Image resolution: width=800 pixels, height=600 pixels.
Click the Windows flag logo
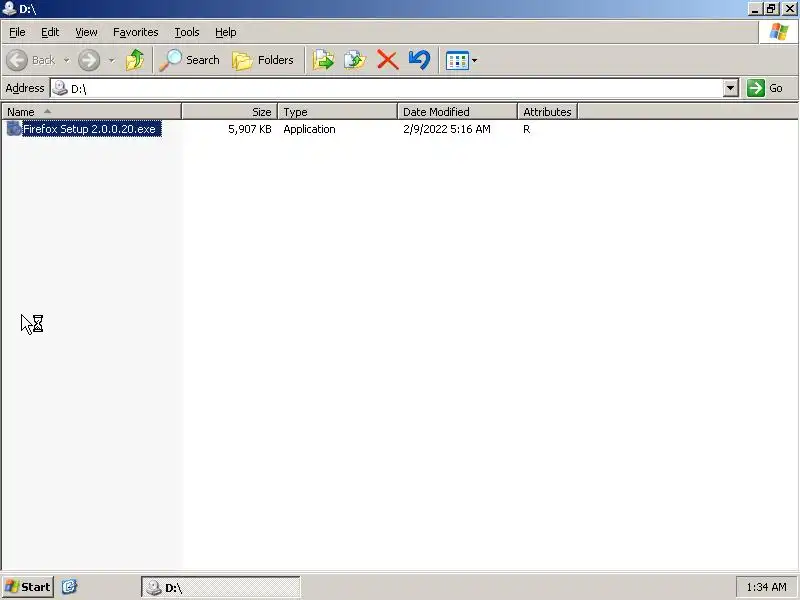(779, 32)
